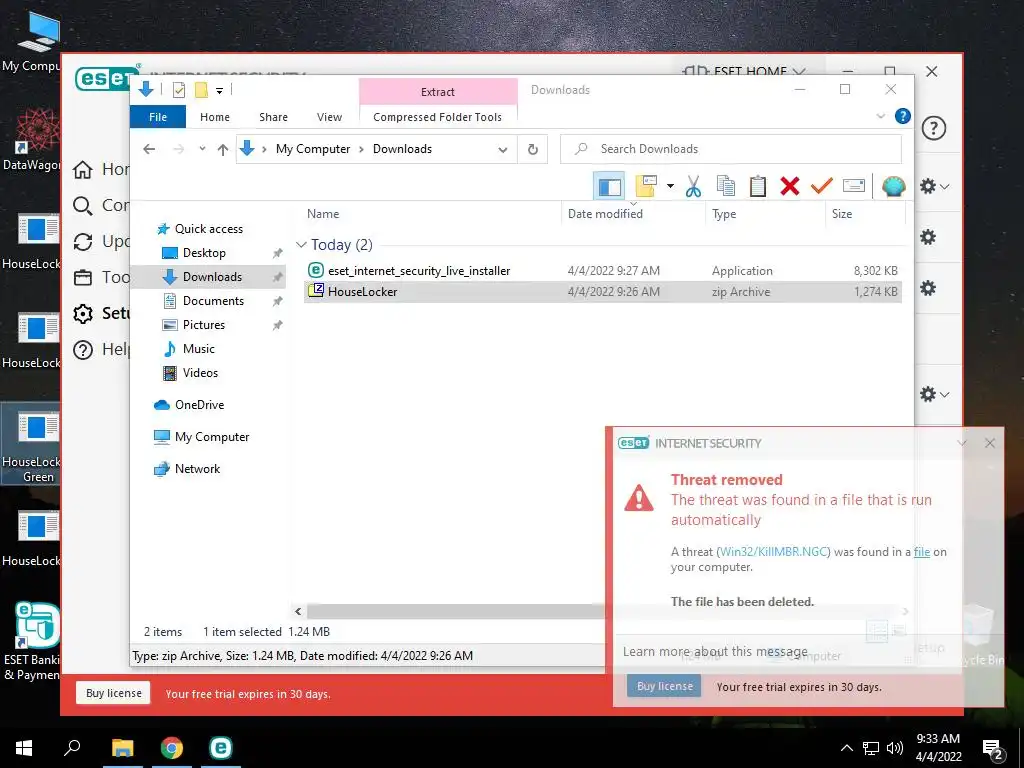Click the volume speaker tray icon
This screenshot has width=1024, height=768.
(895, 748)
